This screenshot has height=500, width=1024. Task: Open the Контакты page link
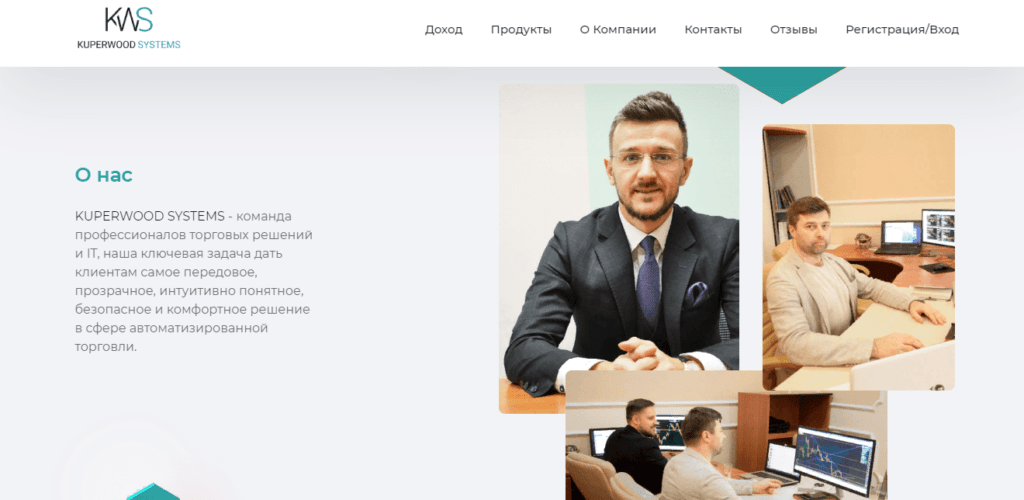(x=712, y=29)
